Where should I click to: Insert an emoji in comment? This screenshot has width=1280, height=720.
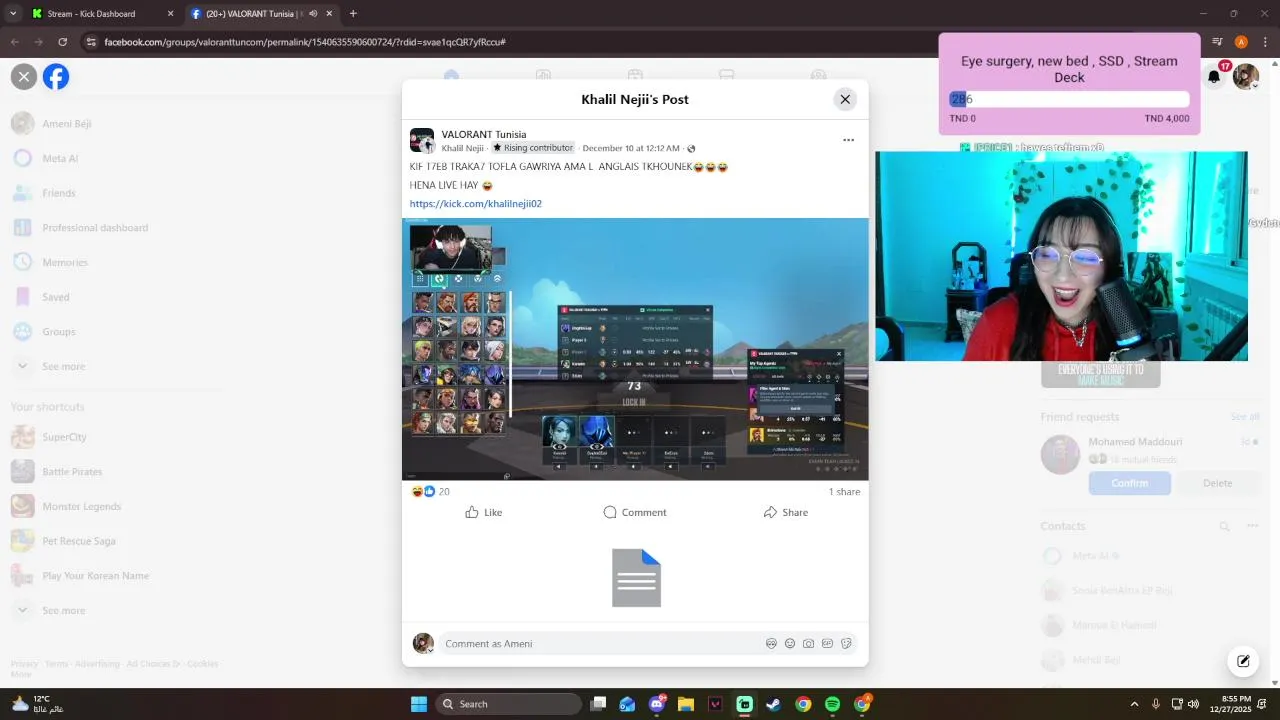[790, 643]
